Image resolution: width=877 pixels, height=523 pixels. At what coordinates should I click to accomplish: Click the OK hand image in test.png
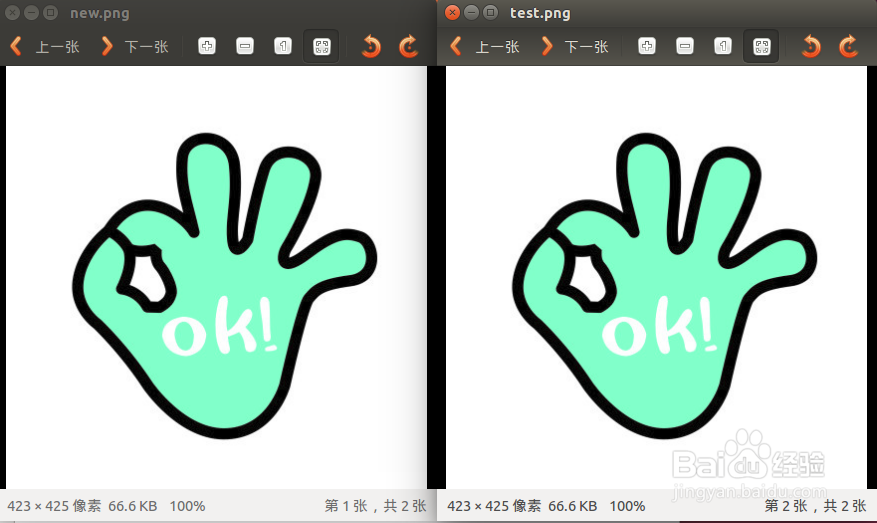coord(664,285)
